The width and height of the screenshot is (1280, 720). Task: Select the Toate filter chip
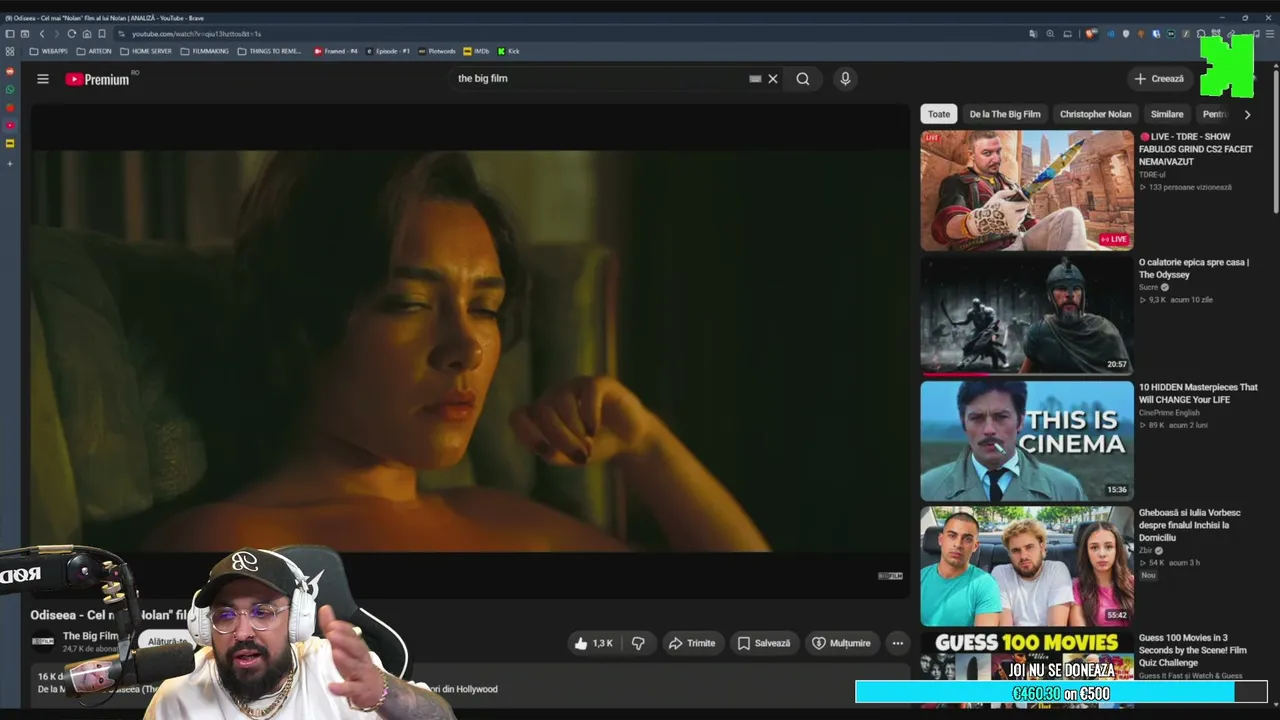pyautogui.click(x=939, y=114)
